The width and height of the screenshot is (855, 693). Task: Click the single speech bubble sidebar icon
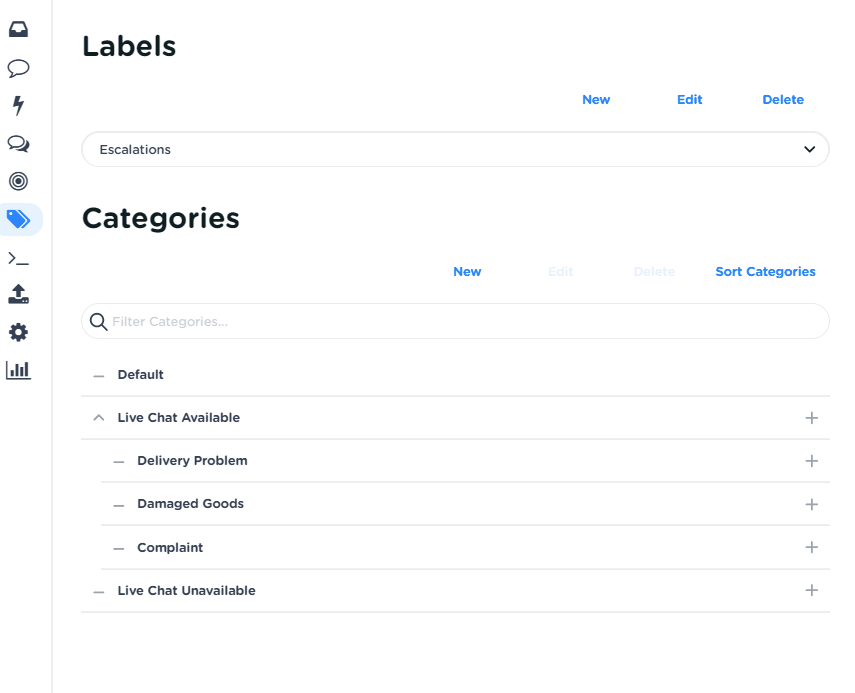(x=18, y=68)
